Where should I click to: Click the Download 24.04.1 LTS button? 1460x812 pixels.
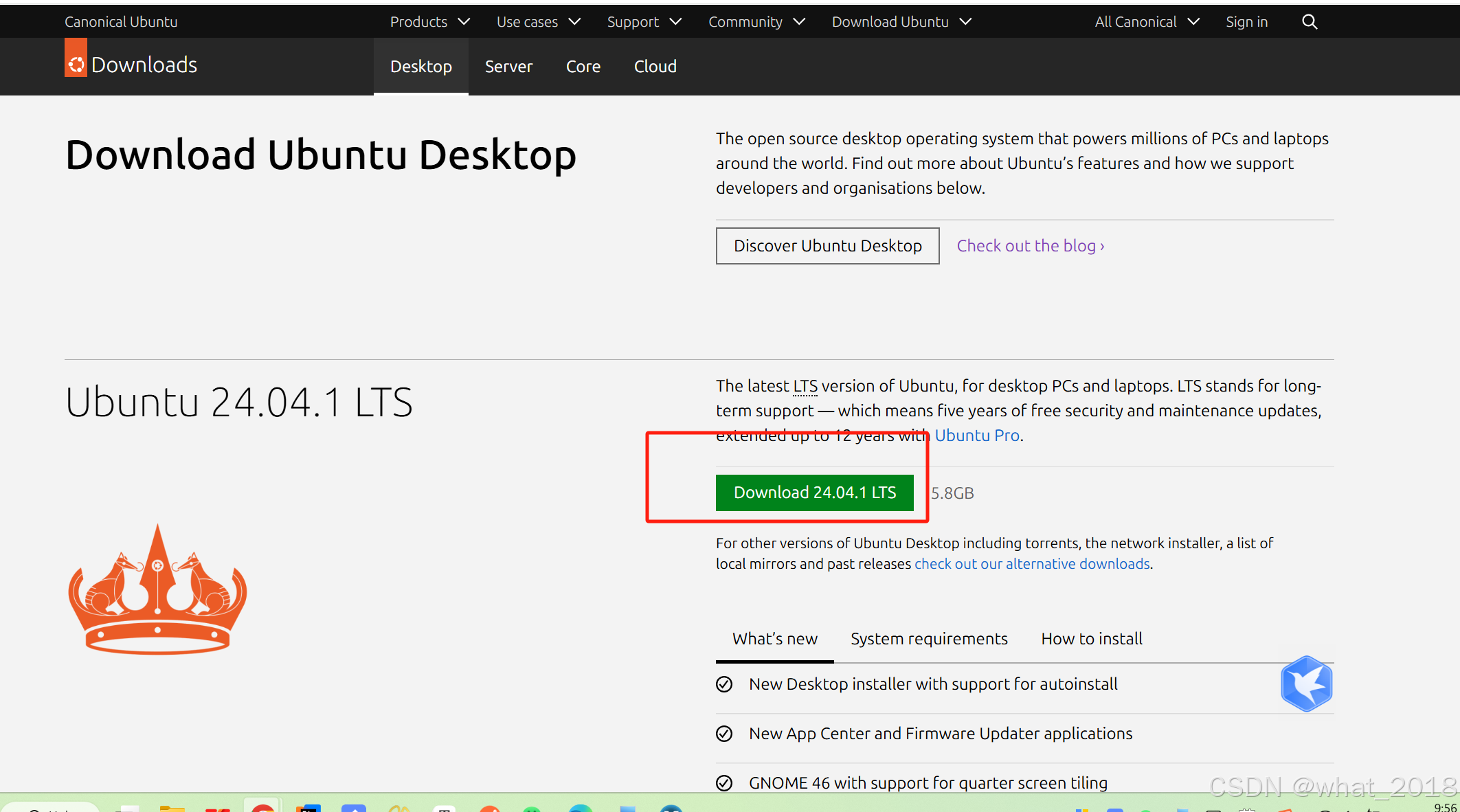pyautogui.click(x=815, y=492)
